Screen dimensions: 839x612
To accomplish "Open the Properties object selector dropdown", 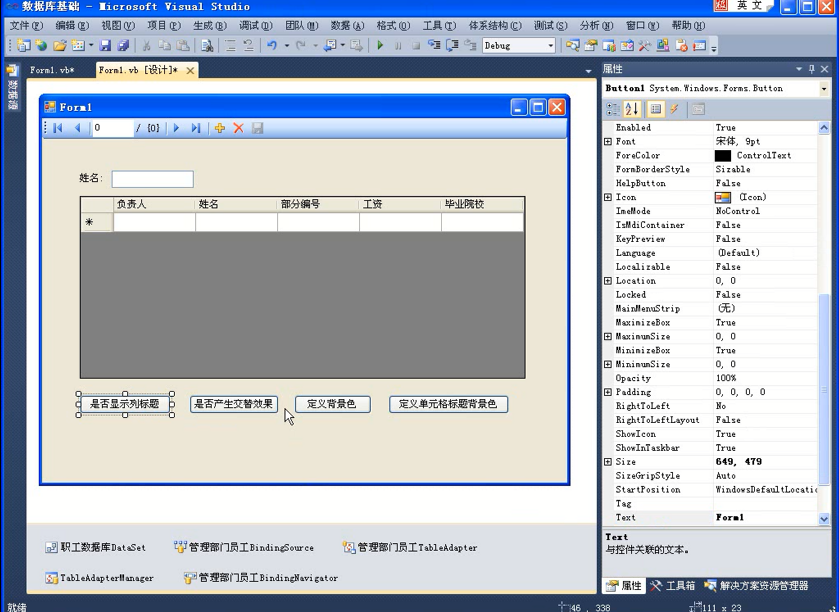I will 823,88.
